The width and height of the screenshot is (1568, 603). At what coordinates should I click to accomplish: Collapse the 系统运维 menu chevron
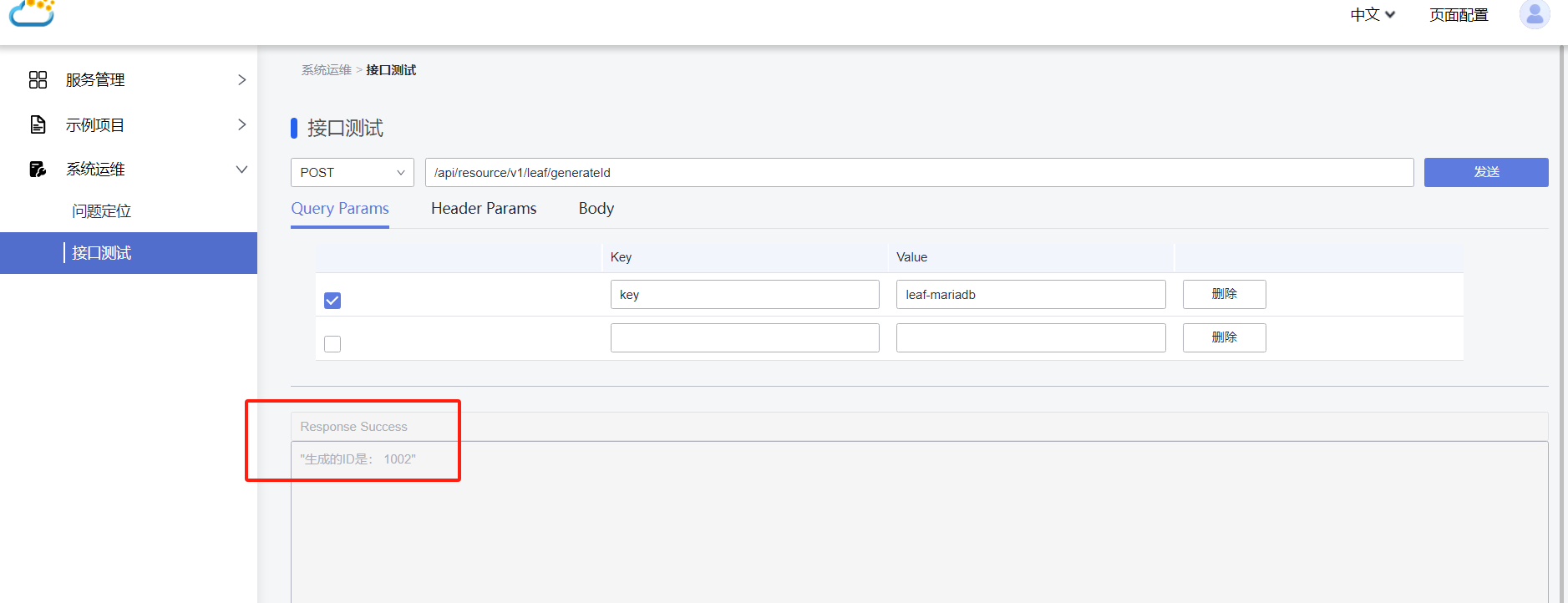click(241, 170)
